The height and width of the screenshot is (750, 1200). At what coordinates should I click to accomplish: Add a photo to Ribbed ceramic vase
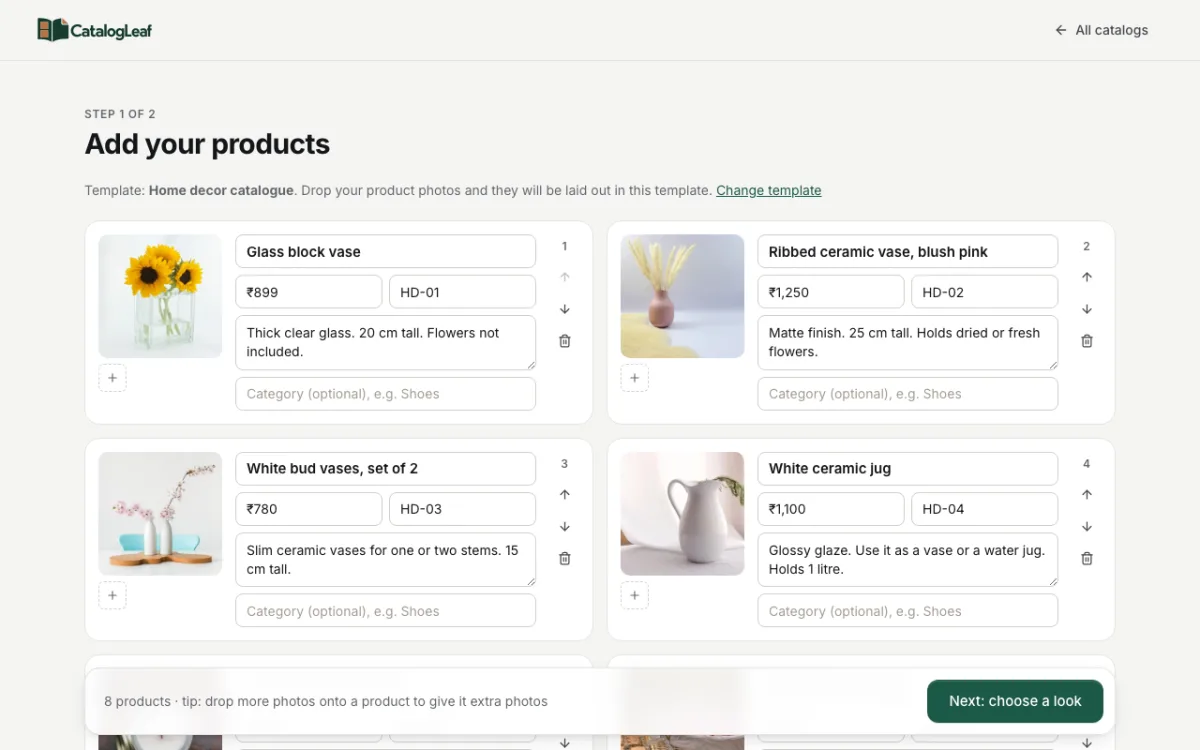[634, 378]
